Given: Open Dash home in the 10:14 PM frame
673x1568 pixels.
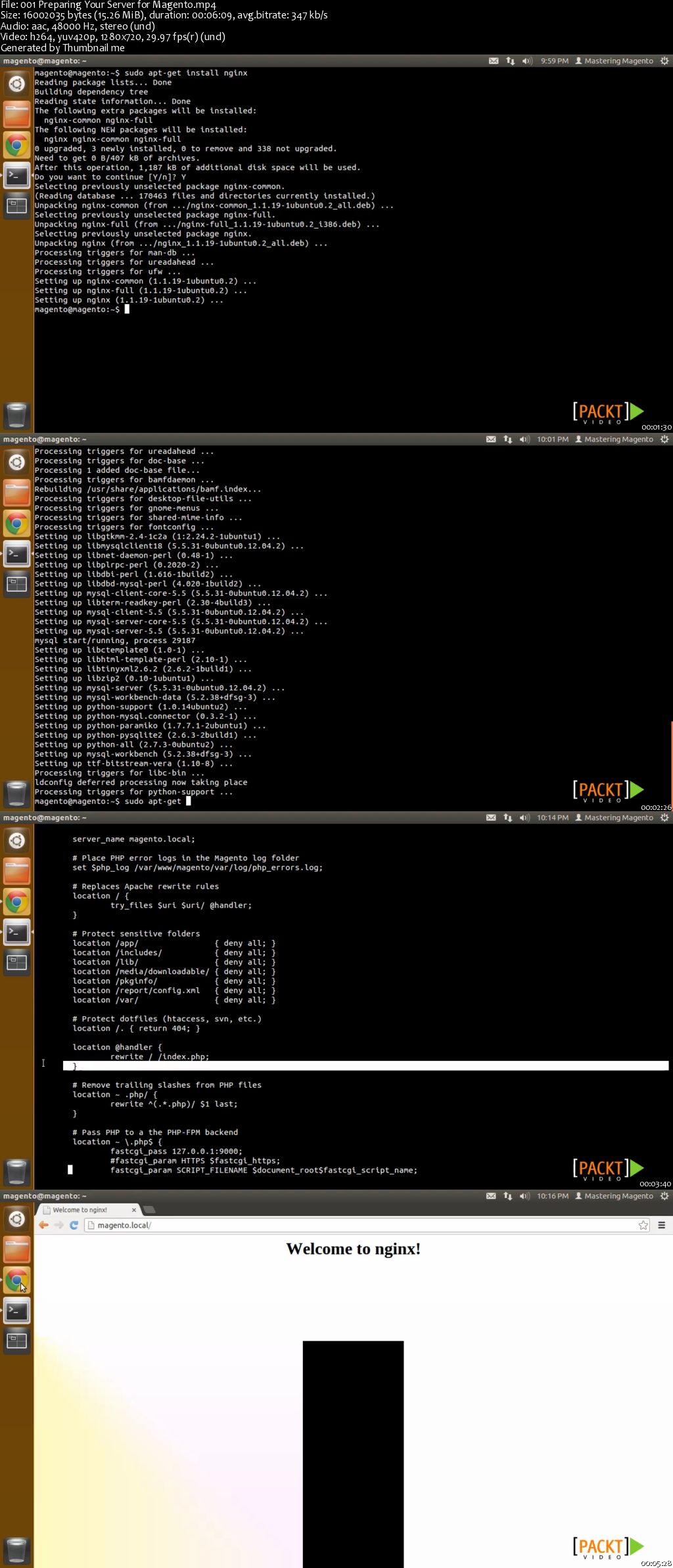Looking at the screenshot, I should tap(16, 840).
